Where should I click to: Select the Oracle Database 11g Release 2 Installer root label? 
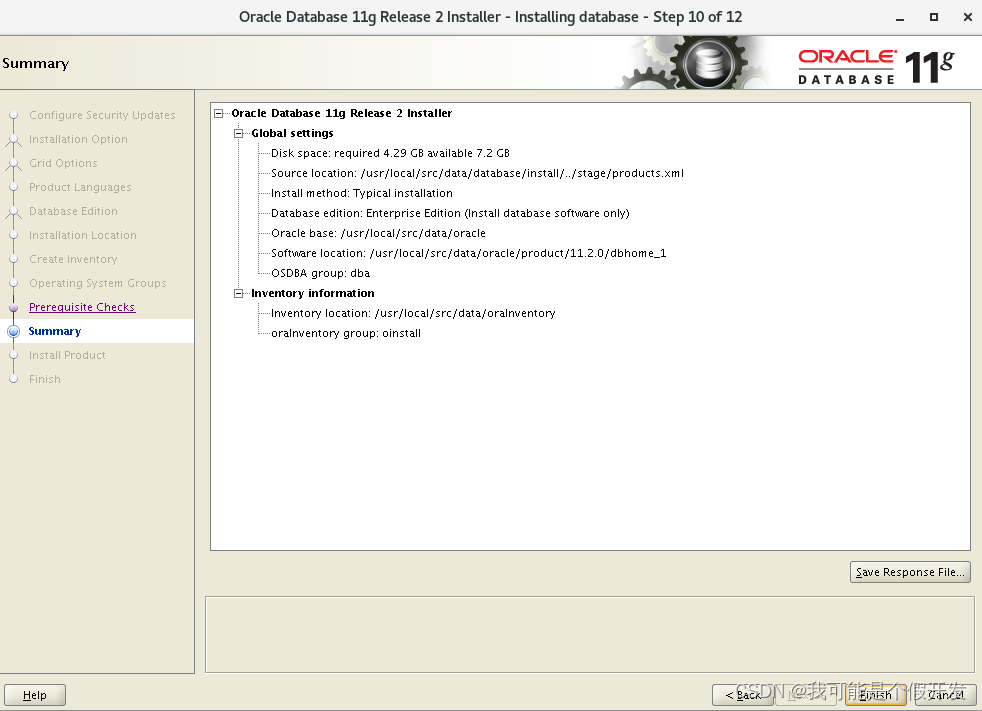pyautogui.click(x=341, y=113)
